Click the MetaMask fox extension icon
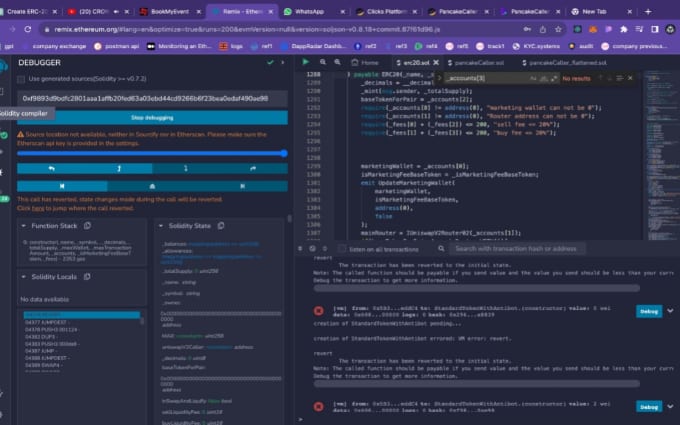This screenshot has height=425, width=680. [592, 29]
